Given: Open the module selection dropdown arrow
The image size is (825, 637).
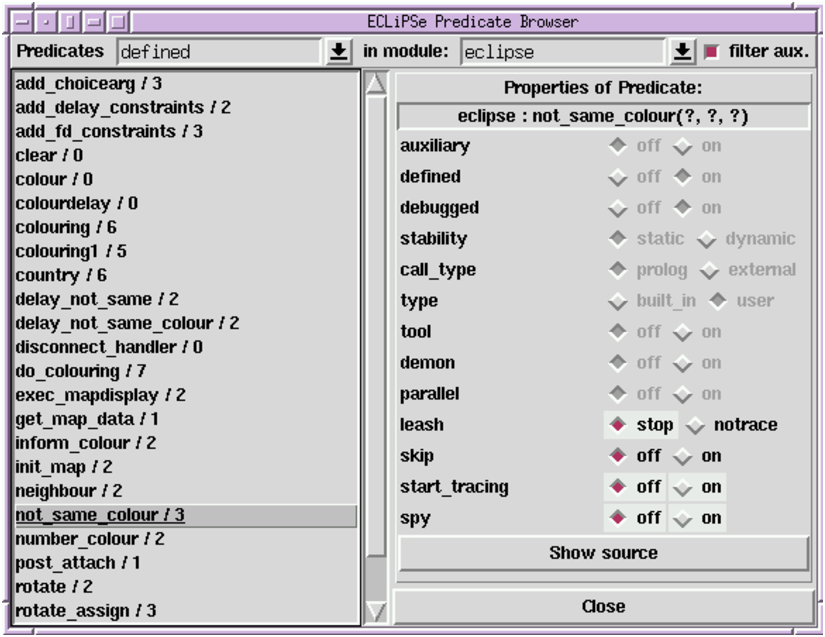Looking at the screenshot, I should [682, 51].
